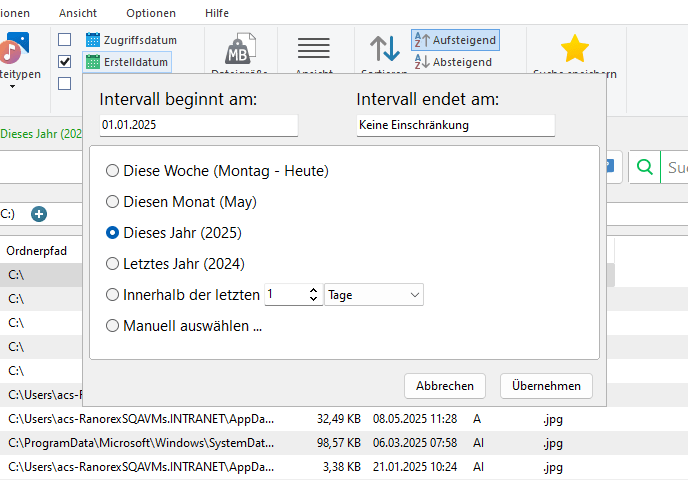Open the Dateigröße MB weight icon

click(x=240, y=48)
